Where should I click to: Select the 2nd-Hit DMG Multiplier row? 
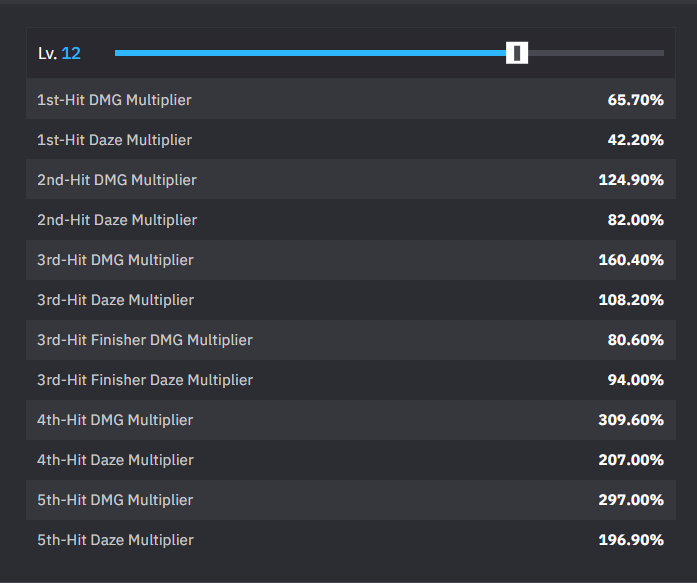click(351, 179)
